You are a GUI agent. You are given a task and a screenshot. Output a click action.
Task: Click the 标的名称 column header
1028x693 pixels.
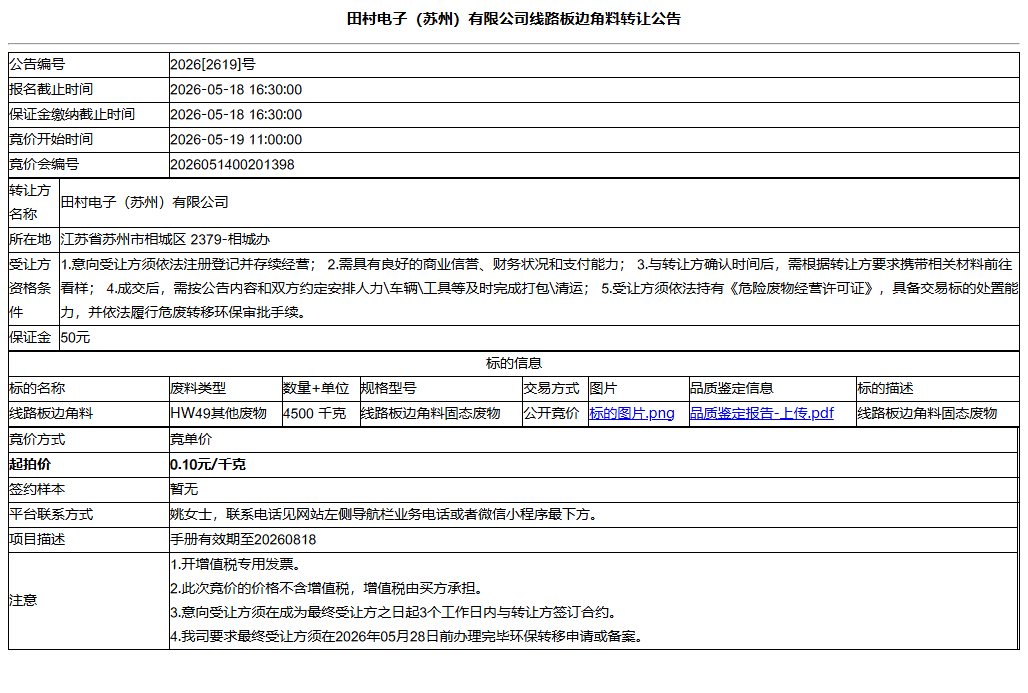(89, 389)
